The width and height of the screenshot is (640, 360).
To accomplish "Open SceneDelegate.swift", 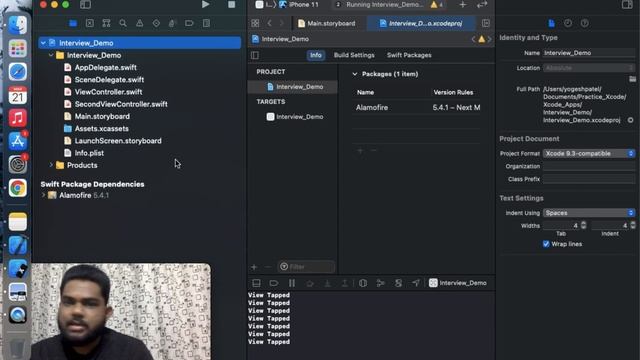I will point(109,80).
